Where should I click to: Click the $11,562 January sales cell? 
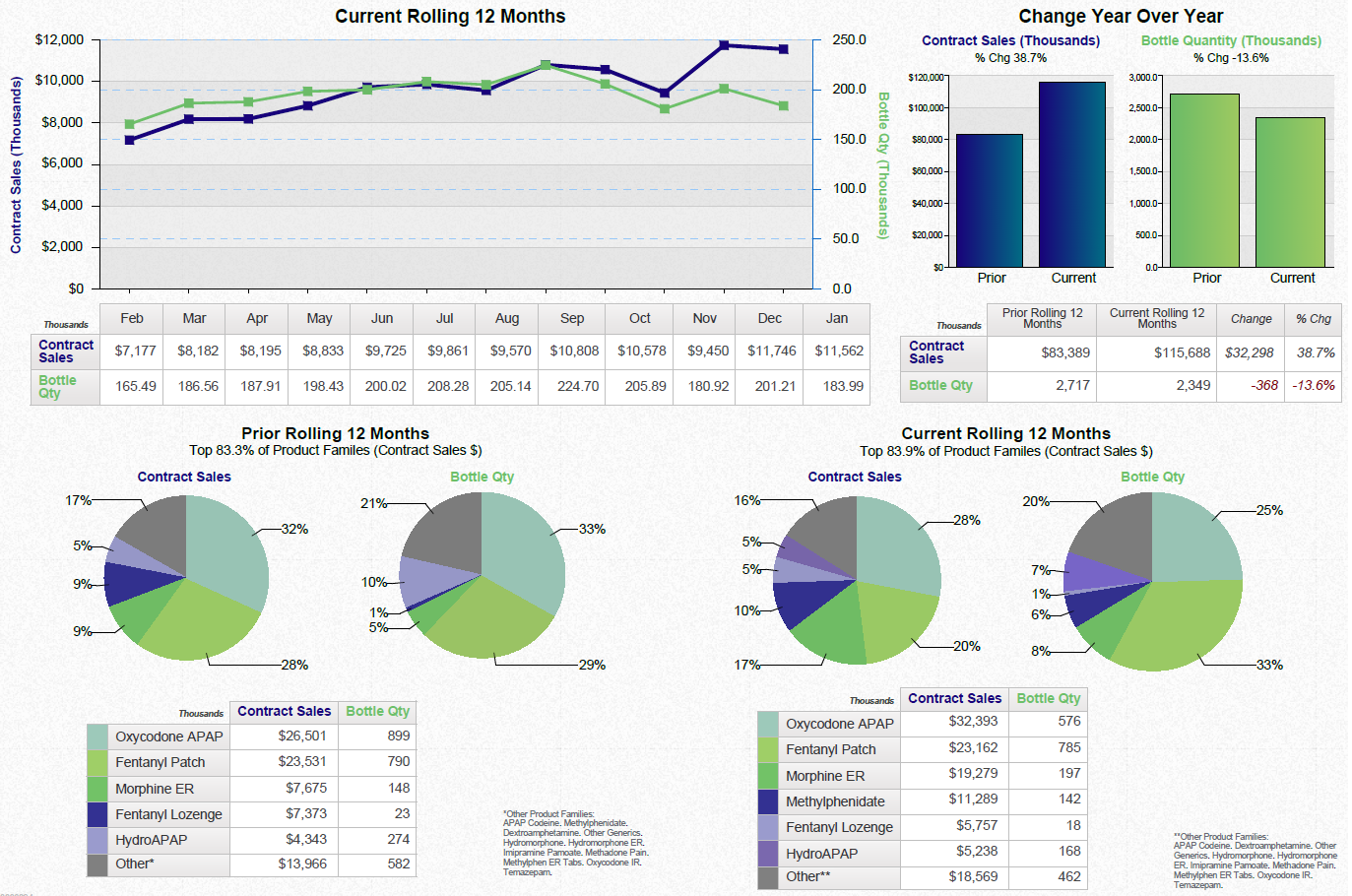(836, 352)
